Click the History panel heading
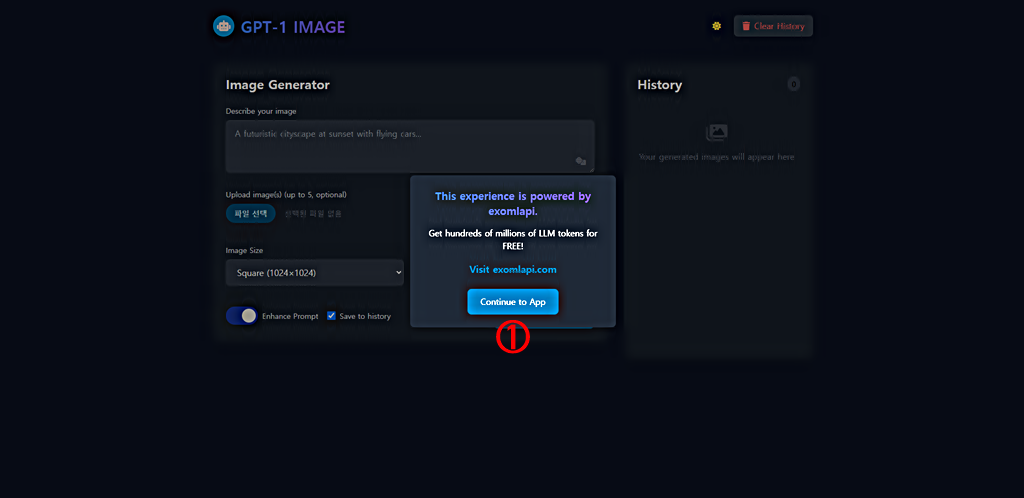The height and width of the screenshot is (498, 1024). click(660, 85)
